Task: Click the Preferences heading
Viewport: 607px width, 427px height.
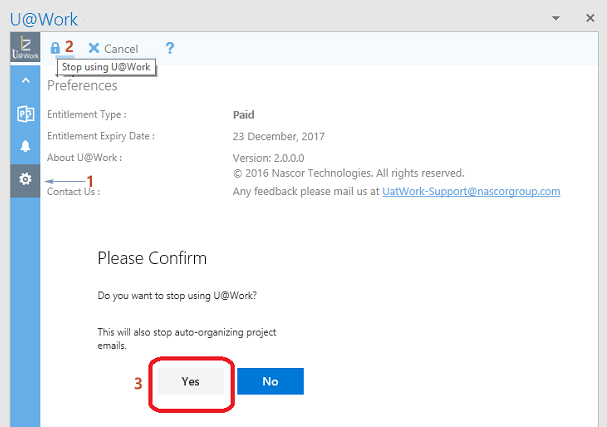Action: click(82, 86)
